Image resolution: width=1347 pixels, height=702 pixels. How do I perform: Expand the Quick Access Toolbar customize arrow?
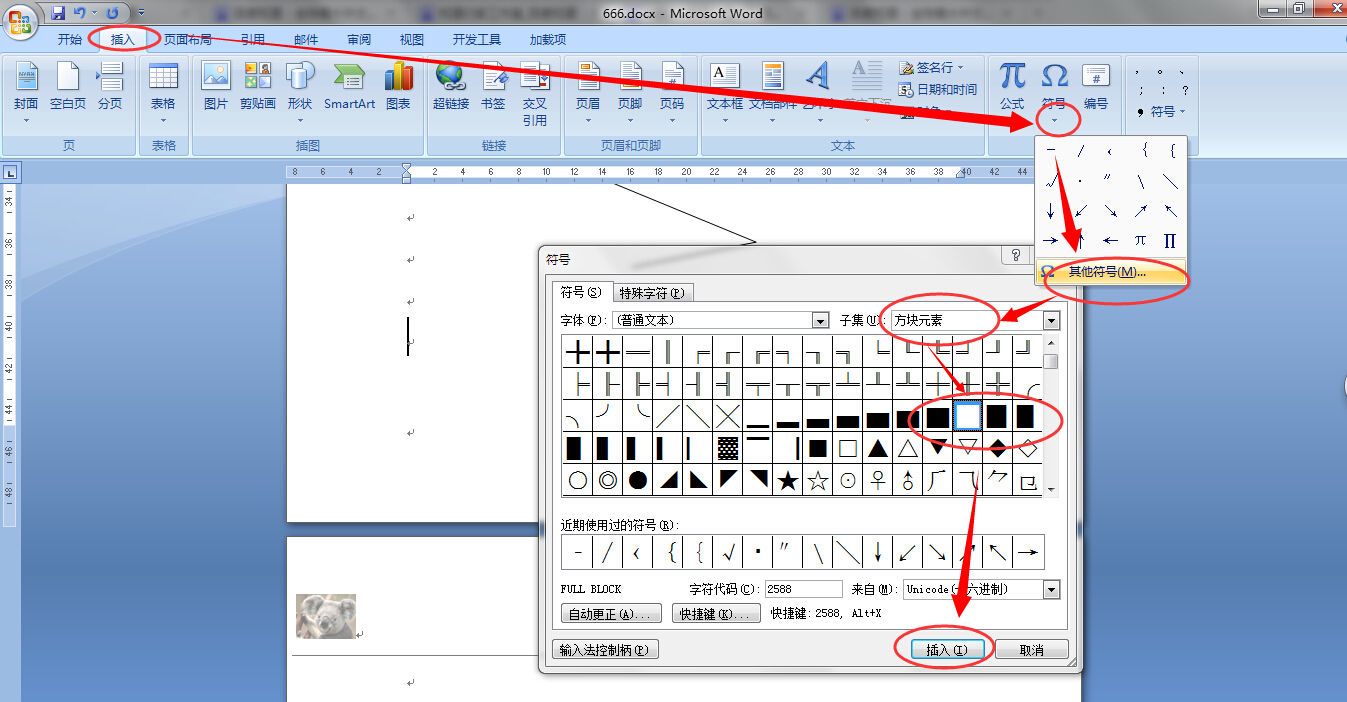141,13
